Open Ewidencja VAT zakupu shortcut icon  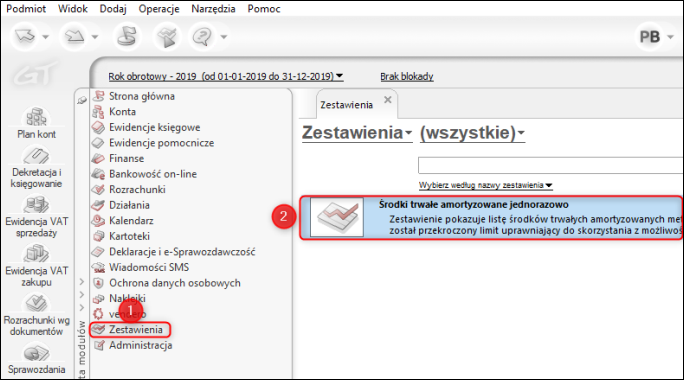(37, 253)
